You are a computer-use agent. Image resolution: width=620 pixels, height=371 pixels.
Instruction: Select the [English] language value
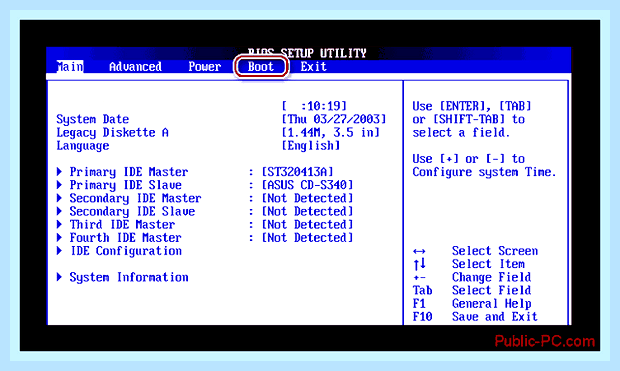[311, 146]
